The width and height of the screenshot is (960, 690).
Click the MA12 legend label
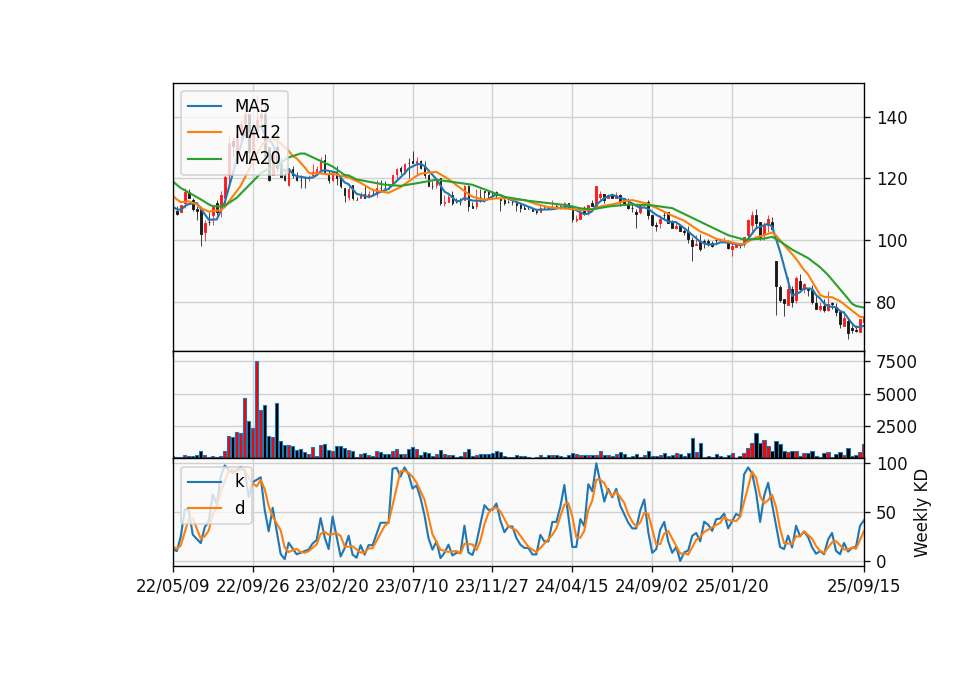257,132
